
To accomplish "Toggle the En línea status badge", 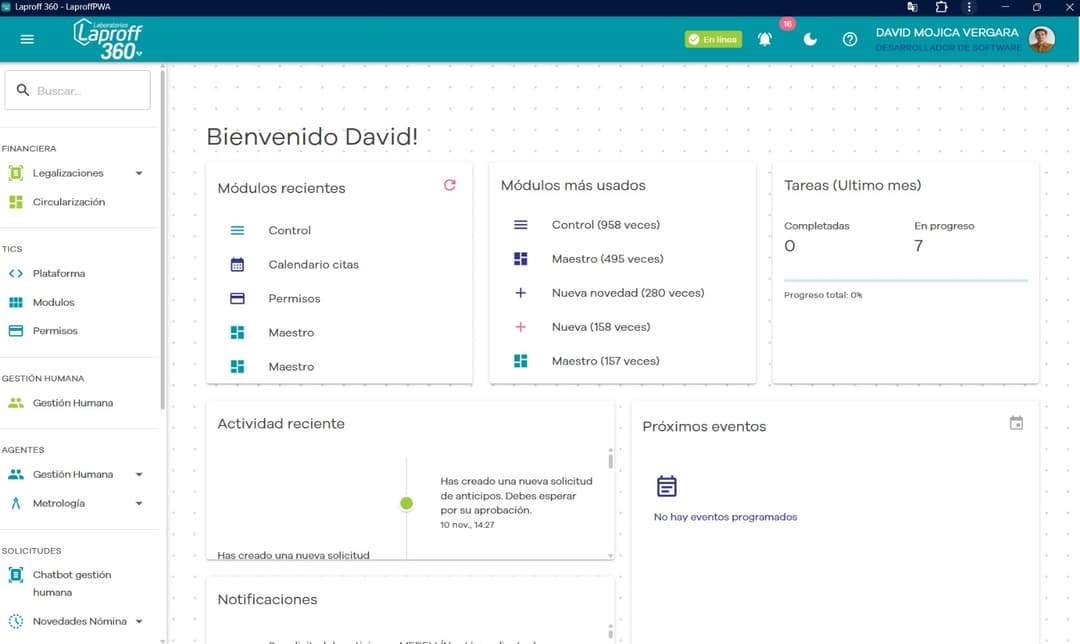I will tap(713, 39).
